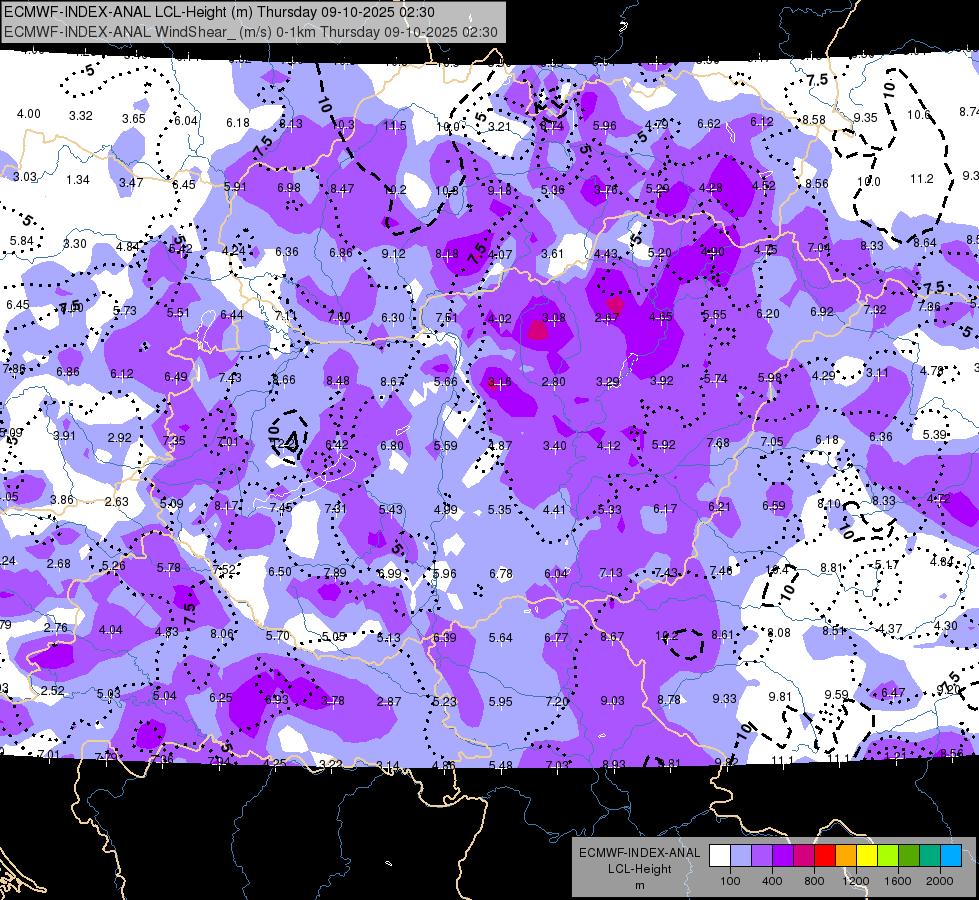Image resolution: width=979 pixels, height=900 pixels.
Task: Click the wind shear value 4.37
Action: tap(890, 628)
